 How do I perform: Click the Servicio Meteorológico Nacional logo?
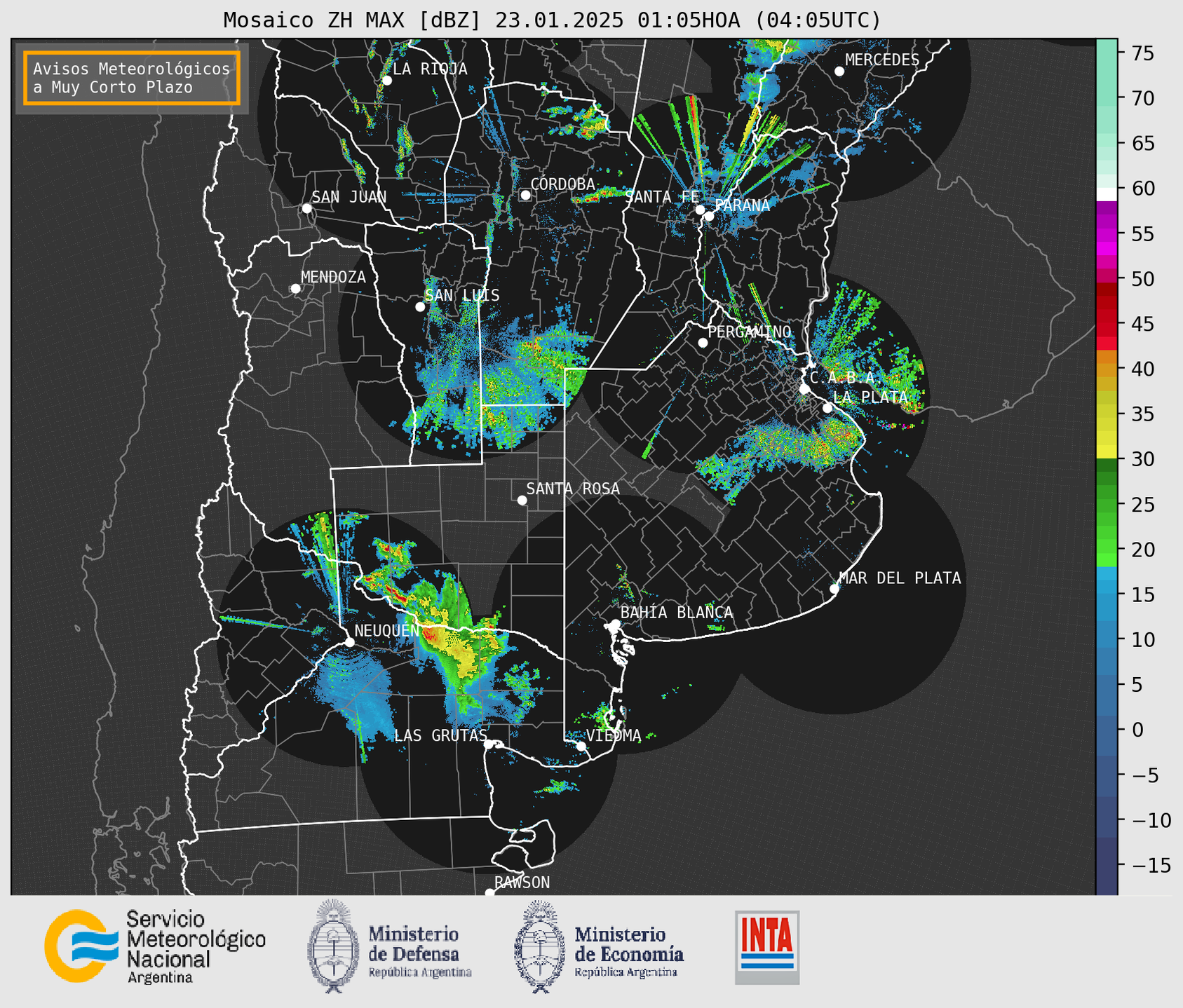(155, 946)
